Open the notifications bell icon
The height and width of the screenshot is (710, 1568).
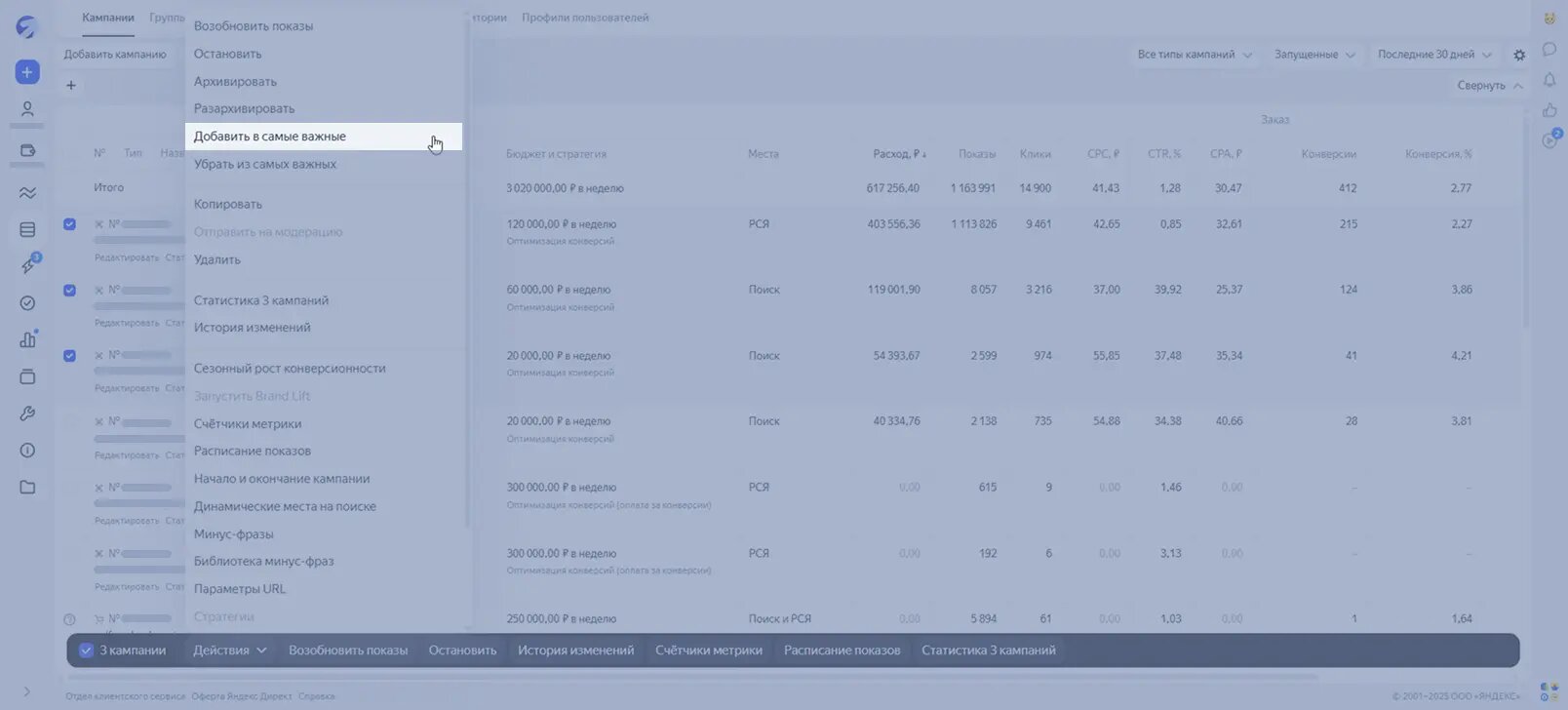tap(1549, 80)
